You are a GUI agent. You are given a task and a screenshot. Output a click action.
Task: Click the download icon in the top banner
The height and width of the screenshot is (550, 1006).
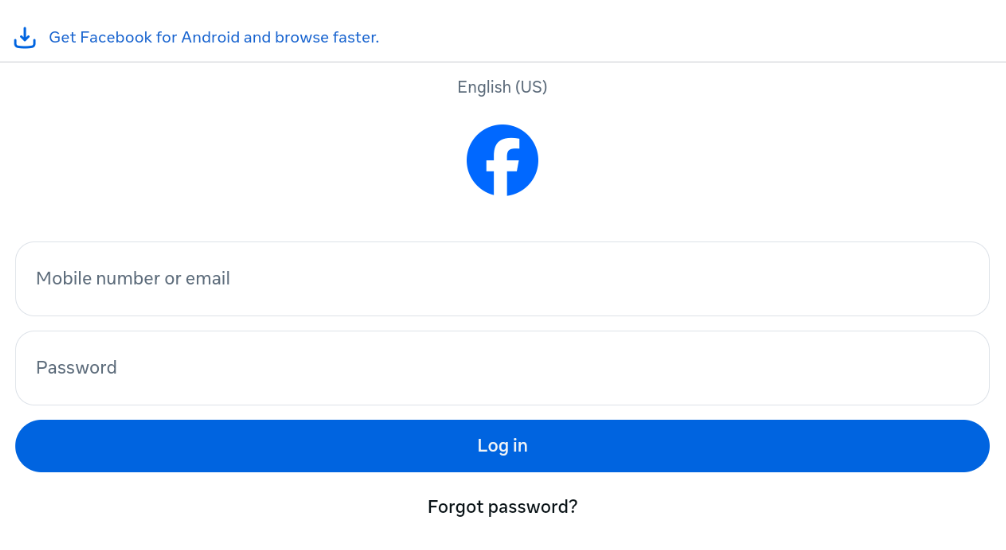pyautogui.click(x=25, y=38)
